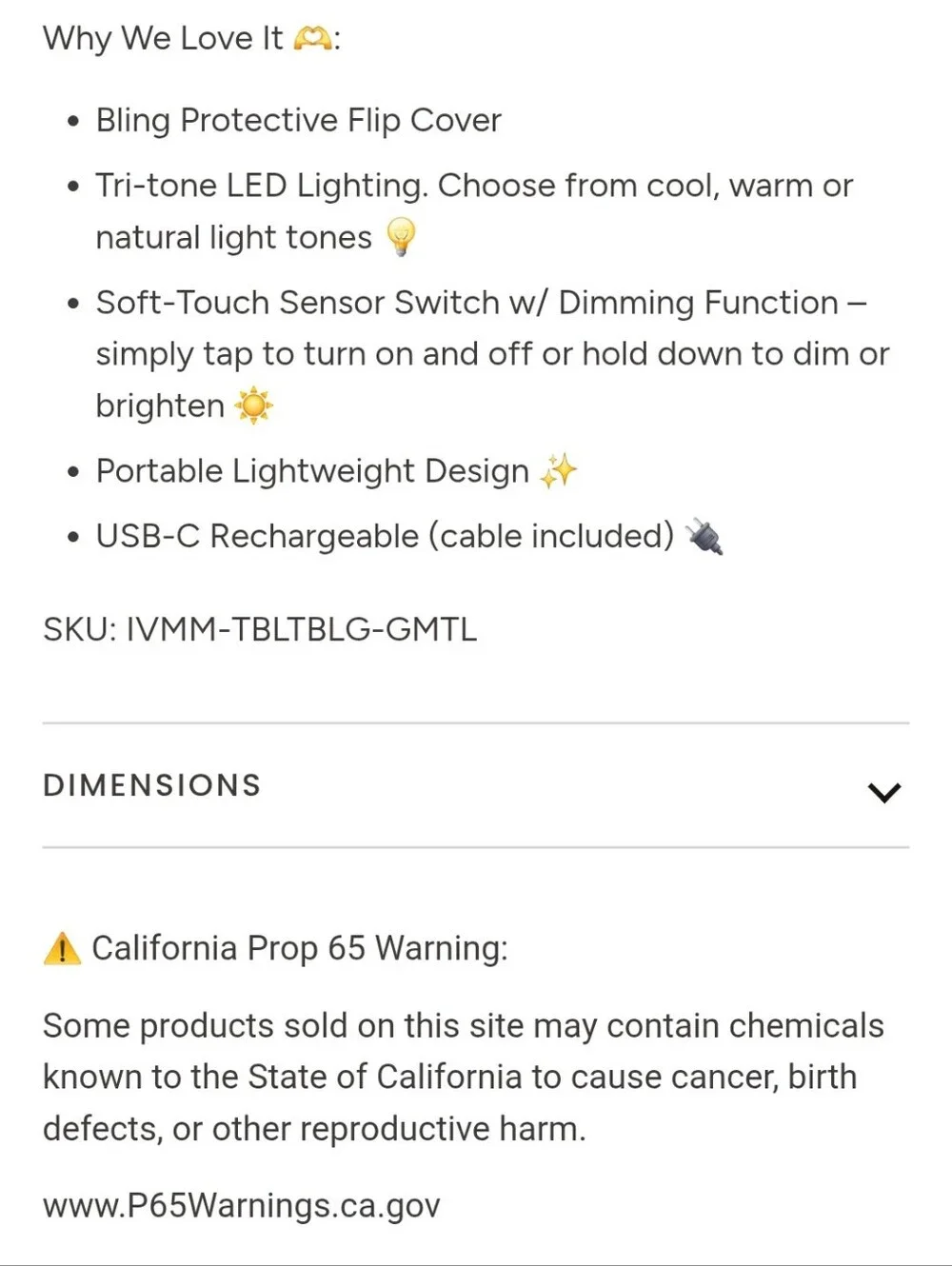Click the Bling Protective Flip Cover bullet
Screen dimensions: 952x1266
[x=298, y=120]
